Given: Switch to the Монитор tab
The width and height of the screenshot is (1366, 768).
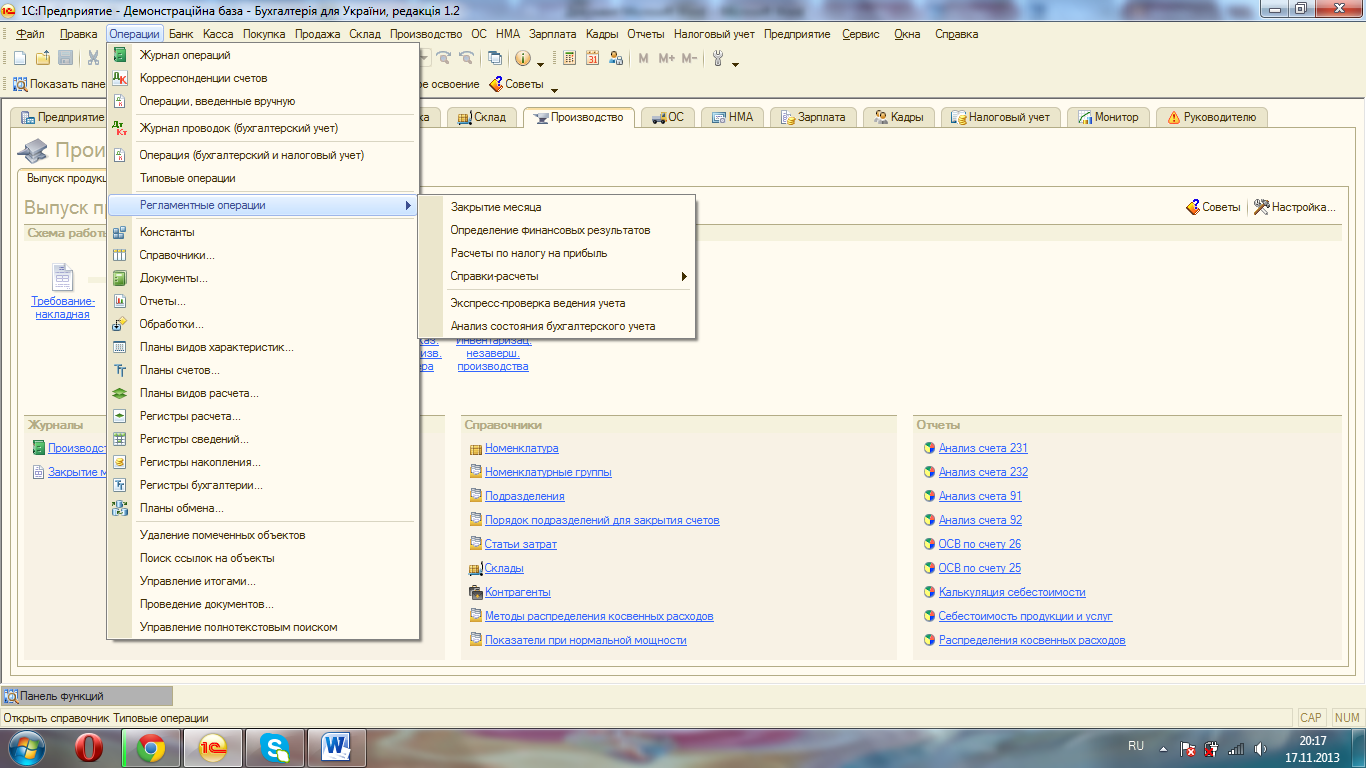Looking at the screenshot, I should click(x=1108, y=117).
